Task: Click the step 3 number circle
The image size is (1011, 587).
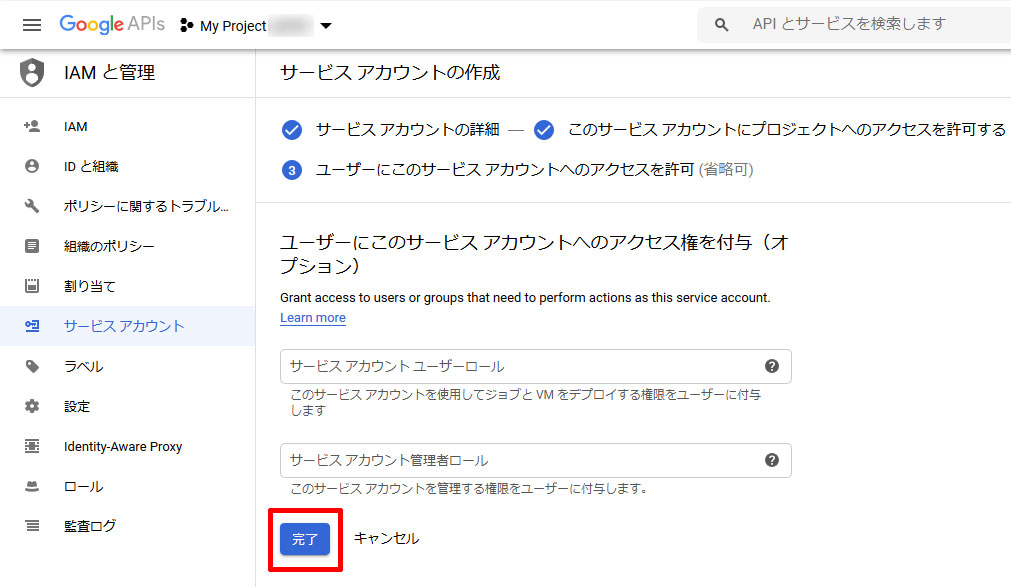Action: click(x=292, y=170)
